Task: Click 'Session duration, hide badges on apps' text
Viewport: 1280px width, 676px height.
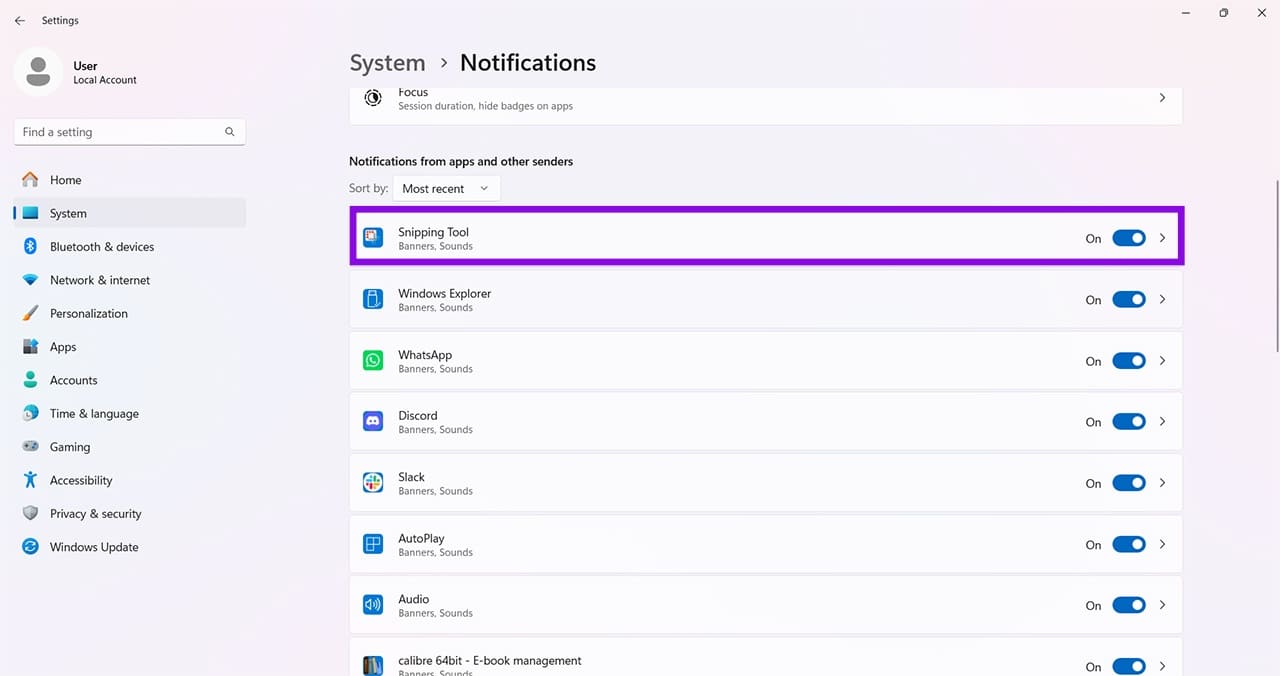Action: (x=485, y=106)
